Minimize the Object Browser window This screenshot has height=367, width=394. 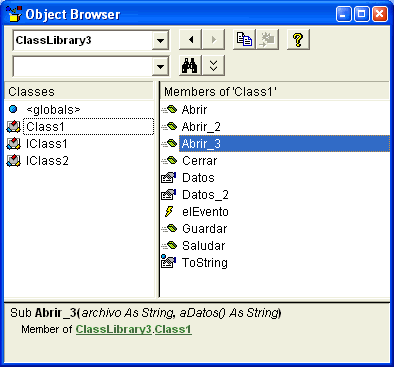tap(344, 14)
